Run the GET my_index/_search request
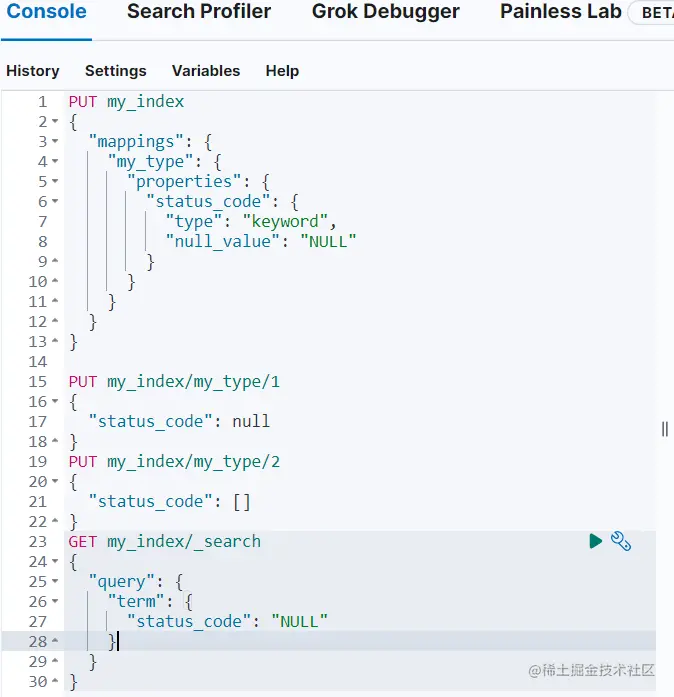 coord(596,541)
